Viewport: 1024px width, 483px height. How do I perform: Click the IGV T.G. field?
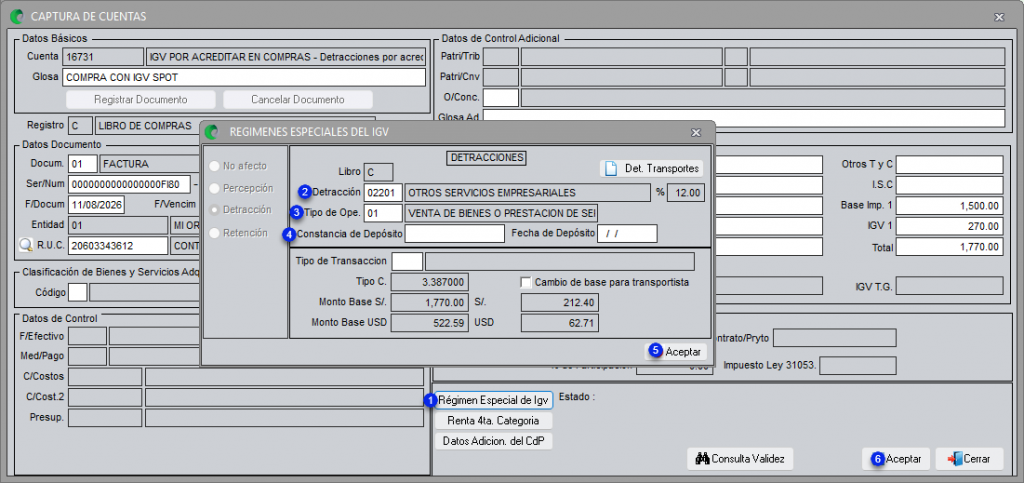(x=952, y=286)
